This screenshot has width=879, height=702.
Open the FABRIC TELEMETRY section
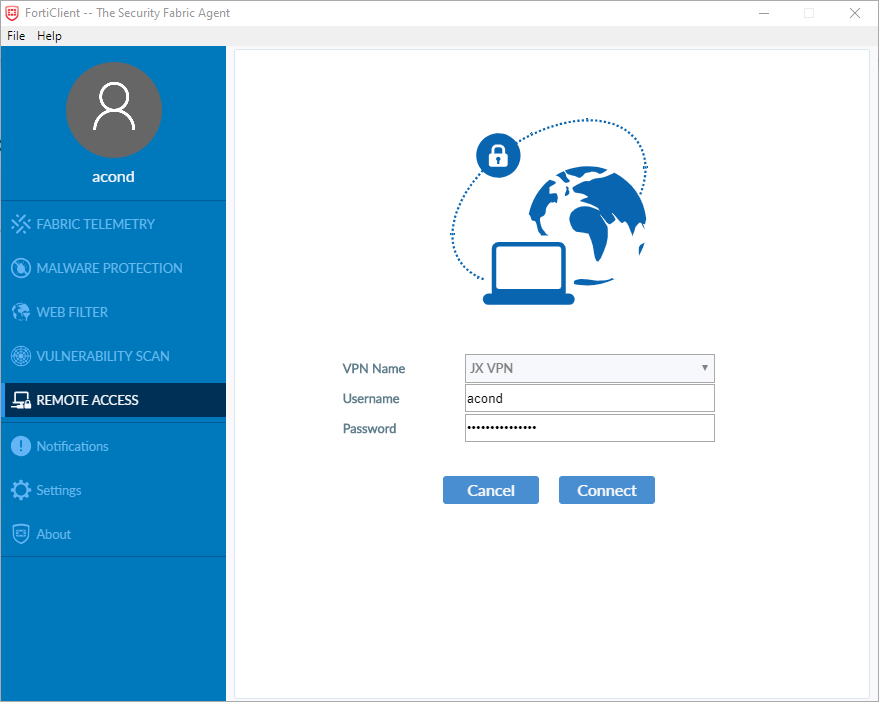click(x=114, y=224)
